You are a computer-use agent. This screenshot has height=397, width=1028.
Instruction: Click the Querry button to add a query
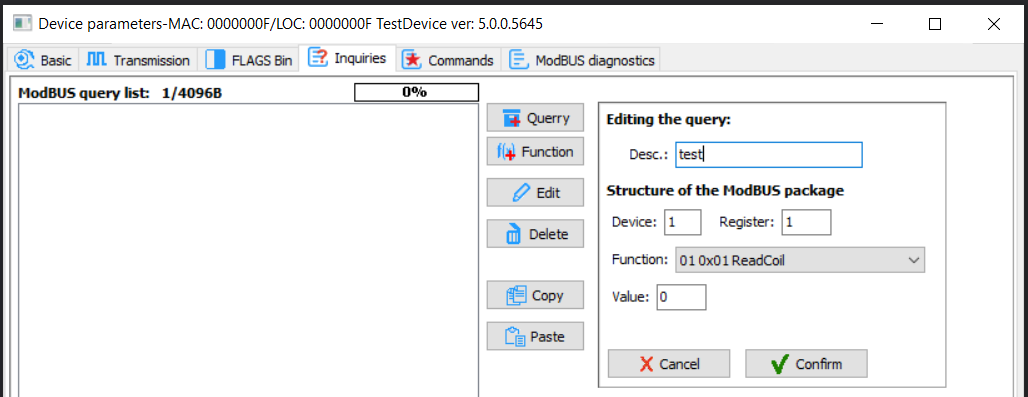(x=535, y=118)
